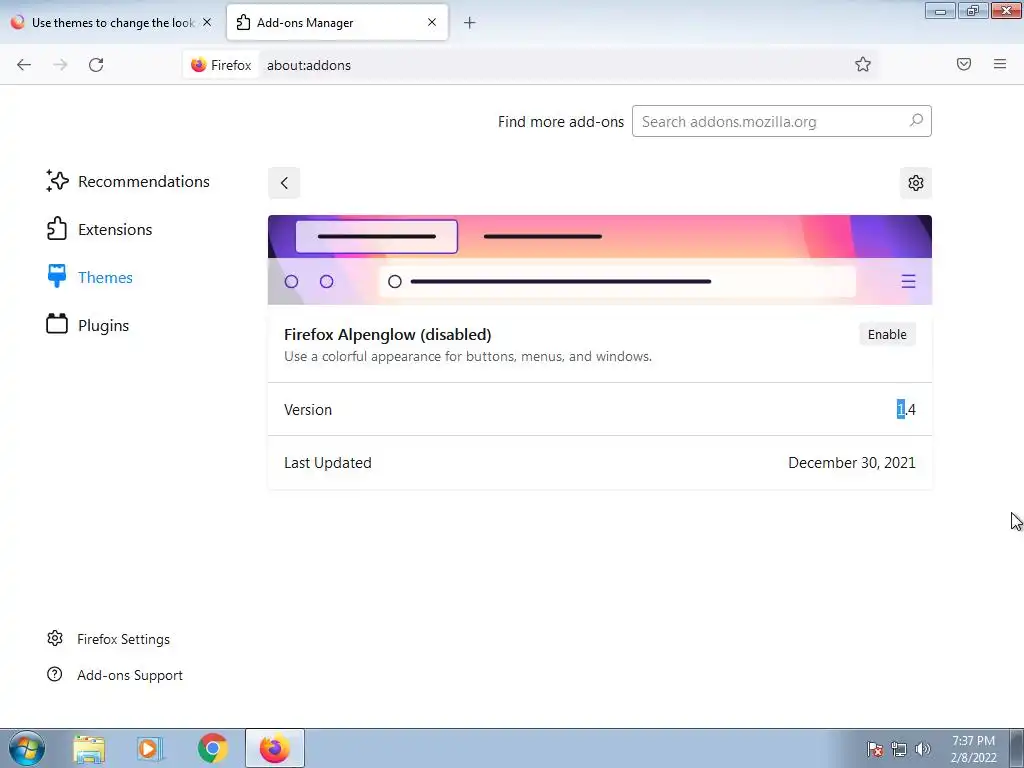Click the Recommendations sparkle icon
The image size is (1024, 768).
(57, 182)
